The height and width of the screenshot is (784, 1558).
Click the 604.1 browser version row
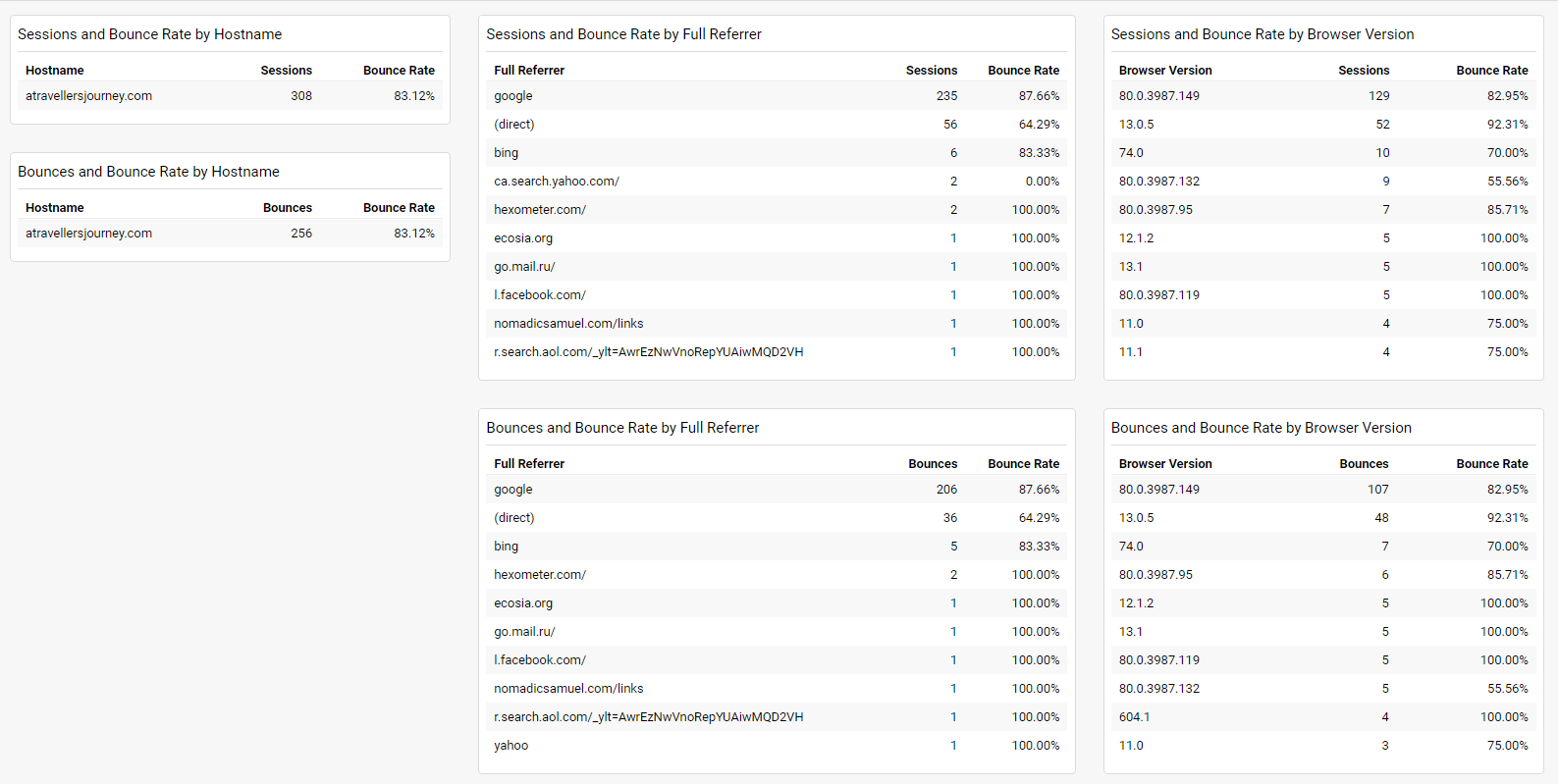coord(1323,717)
